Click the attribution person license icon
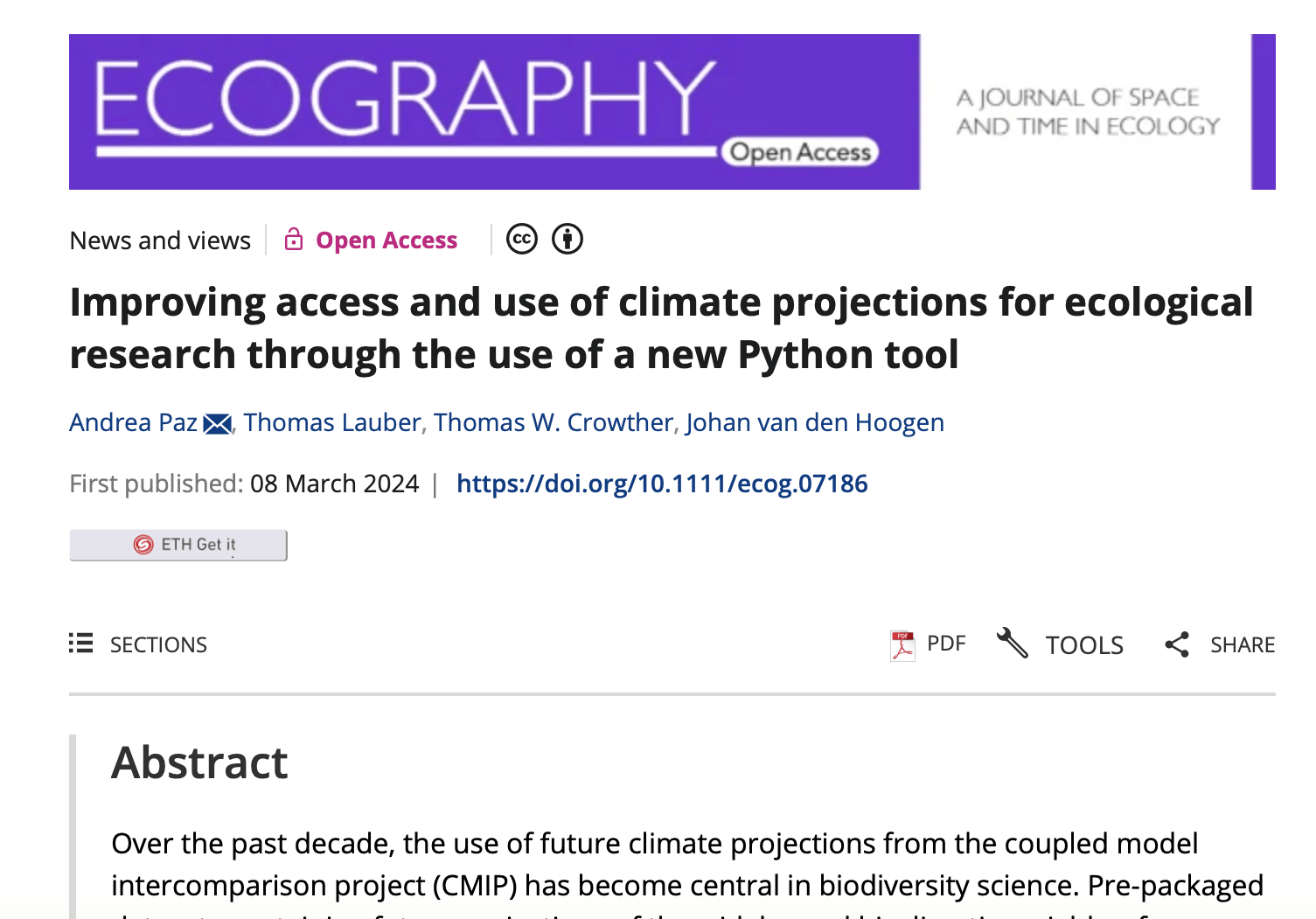 pos(567,239)
